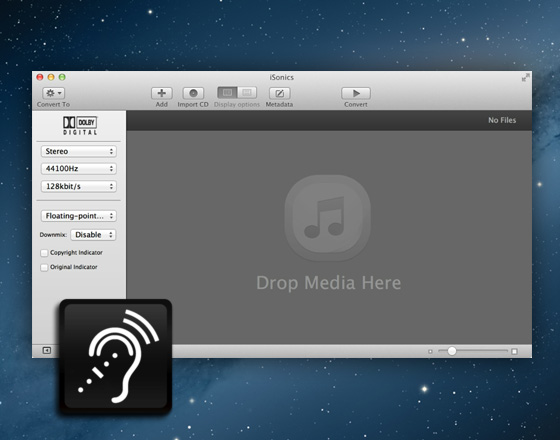Click the ear hearing icon overlay
Viewport: 560px width, 440px height.
point(116,356)
